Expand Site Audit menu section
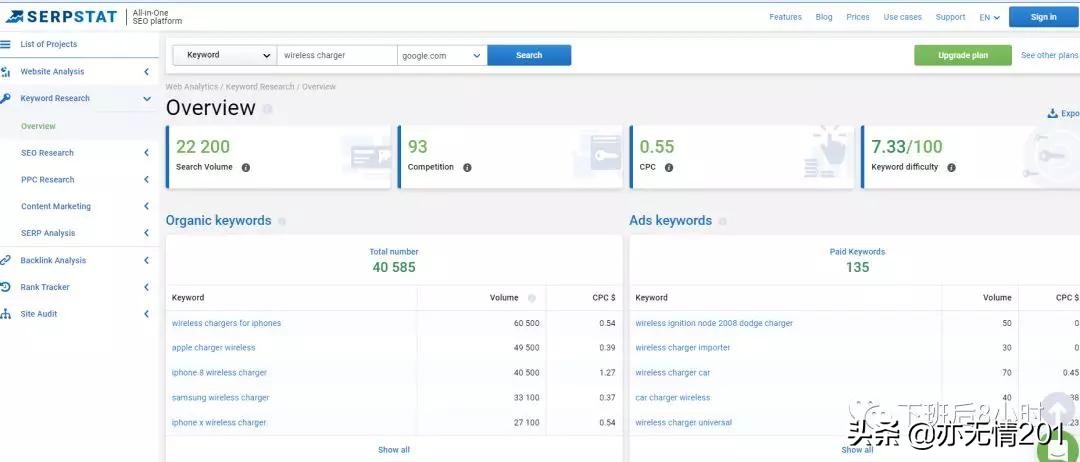This screenshot has width=1080, height=462. pyautogui.click(x=147, y=314)
